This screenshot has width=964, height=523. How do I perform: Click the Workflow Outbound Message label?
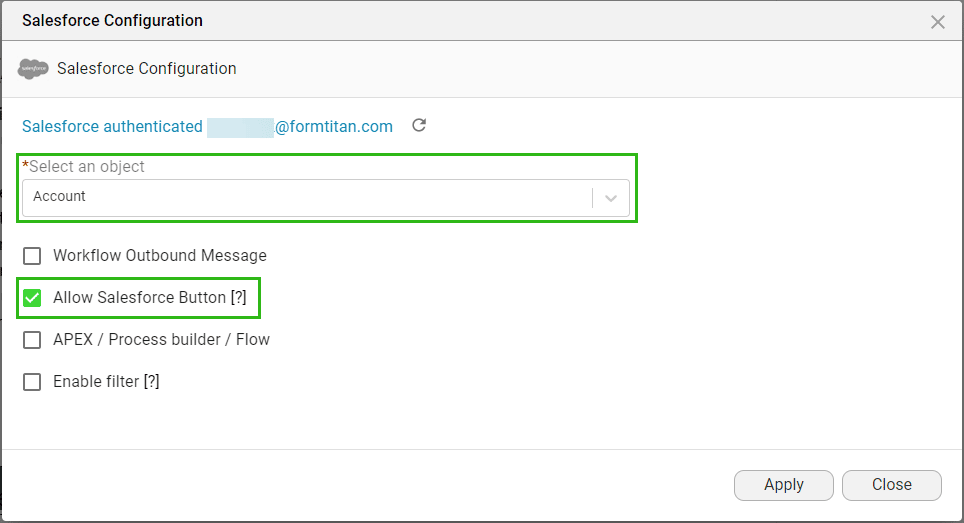pyautogui.click(x=160, y=256)
